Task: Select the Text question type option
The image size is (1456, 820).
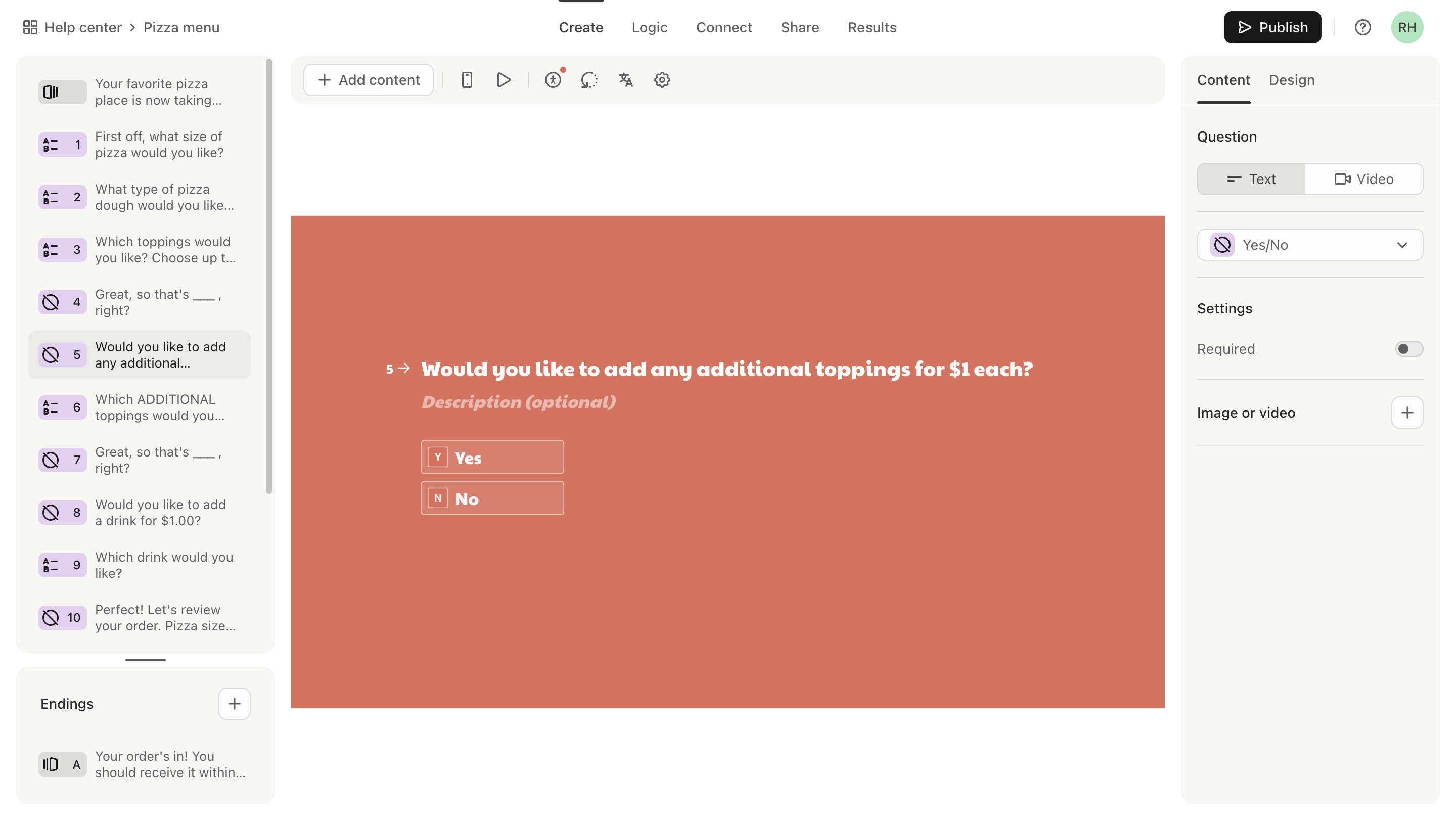Action: pos(1251,180)
